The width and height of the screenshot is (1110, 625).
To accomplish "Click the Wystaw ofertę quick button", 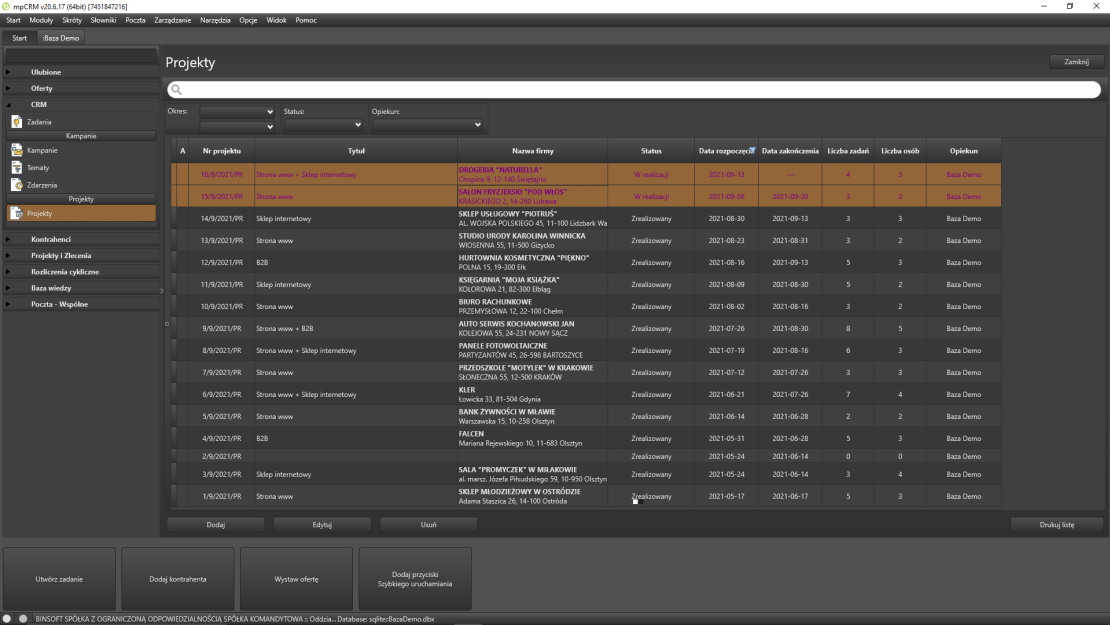I will click(x=297, y=579).
